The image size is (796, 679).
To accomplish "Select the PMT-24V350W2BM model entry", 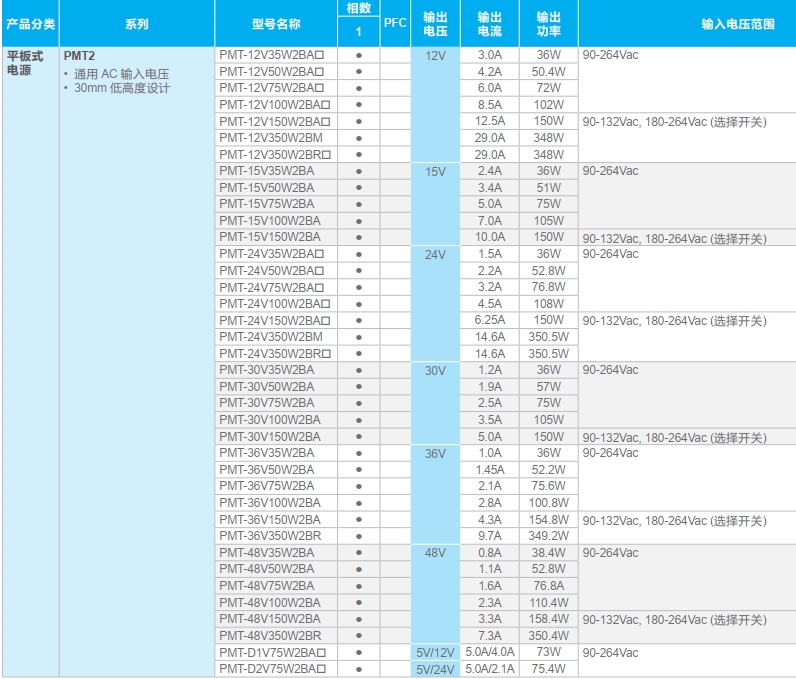I will (x=270, y=337).
